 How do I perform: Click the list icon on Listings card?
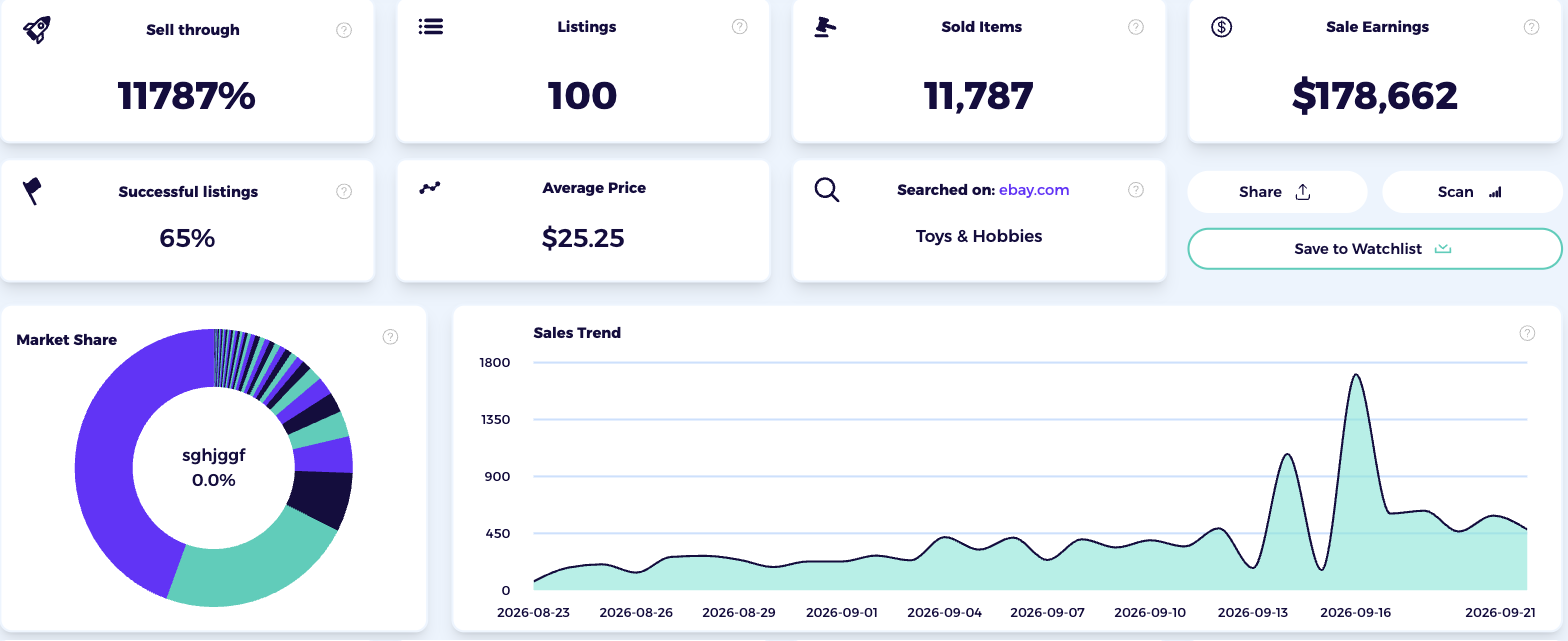coord(431,26)
